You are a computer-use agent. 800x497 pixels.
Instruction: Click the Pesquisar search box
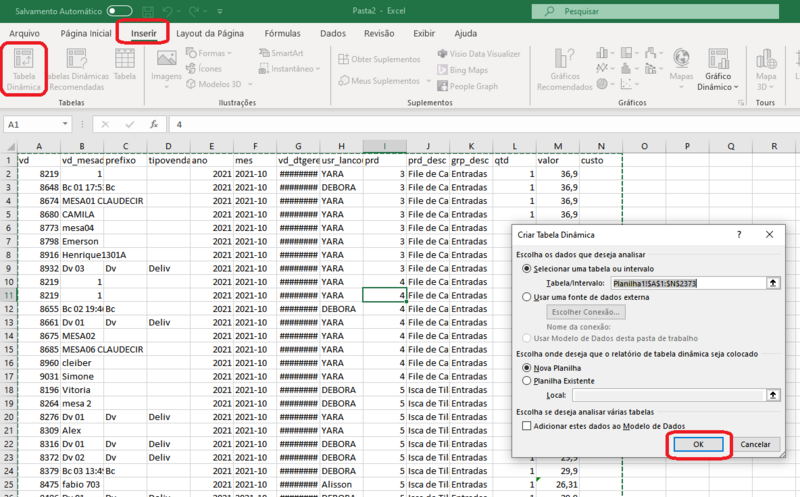pyautogui.click(x=655, y=11)
